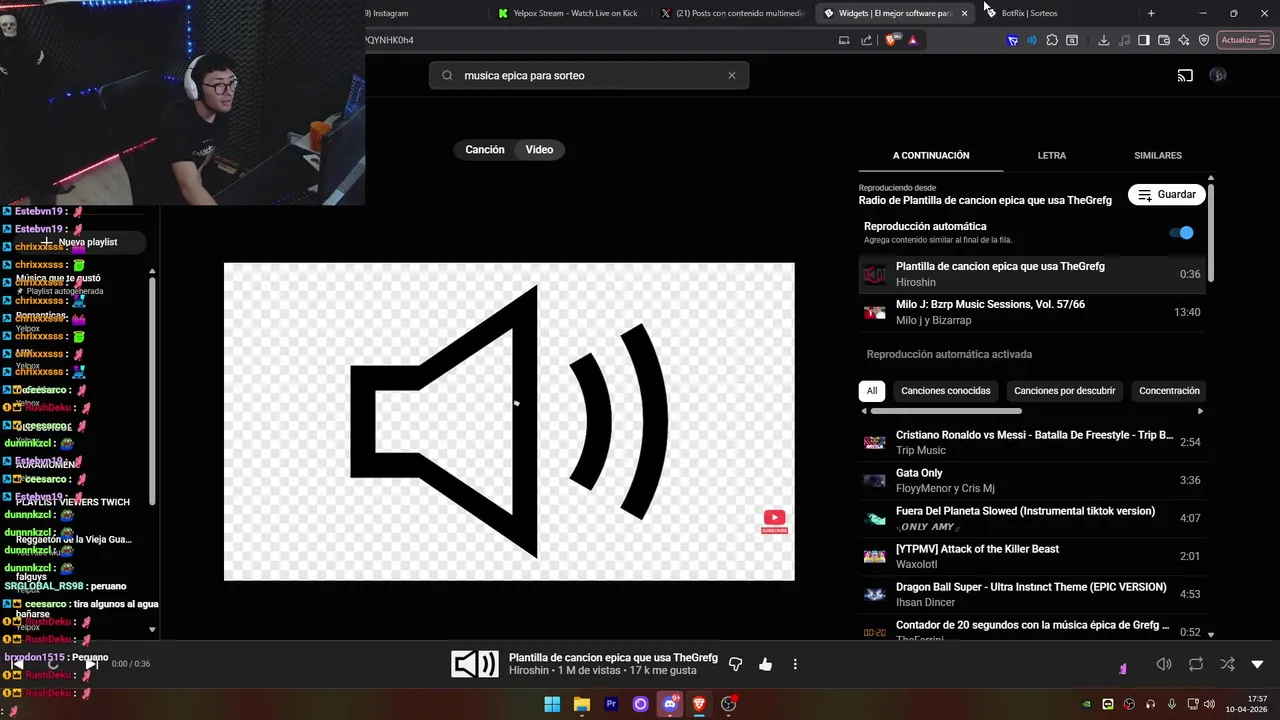Close the Widgets browser tab
Screen dimensions: 1280x720
click(x=964, y=13)
